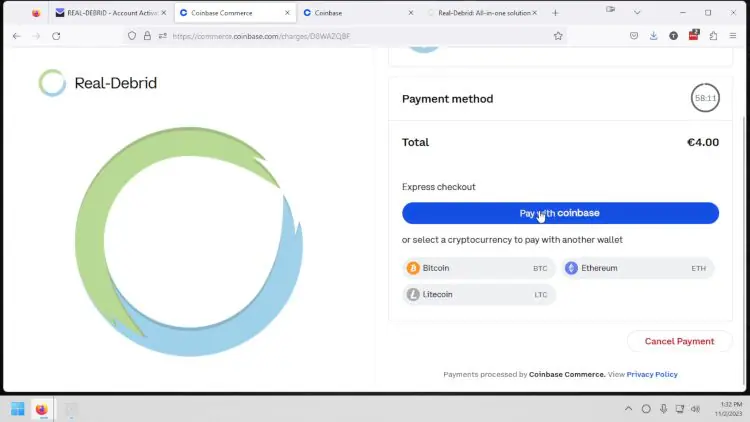The image size is (750, 422).
Task: Click the 58:11 payment countdown timer
Action: click(705, 98)
